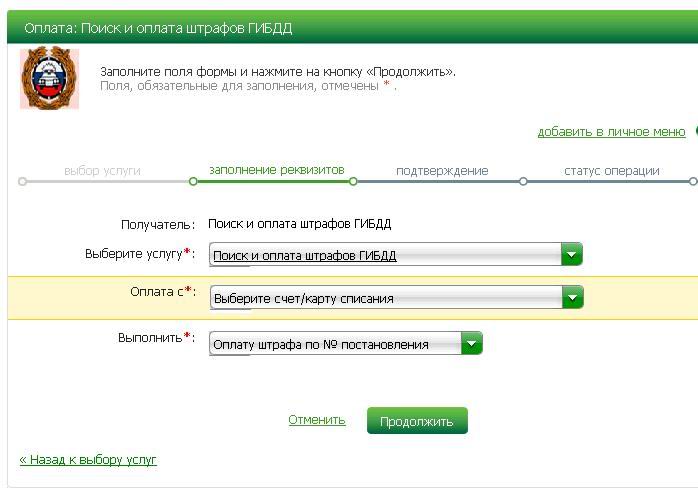Click green icon beside 'добавить в личное меню'
The image size is (698, 493).
694,131
